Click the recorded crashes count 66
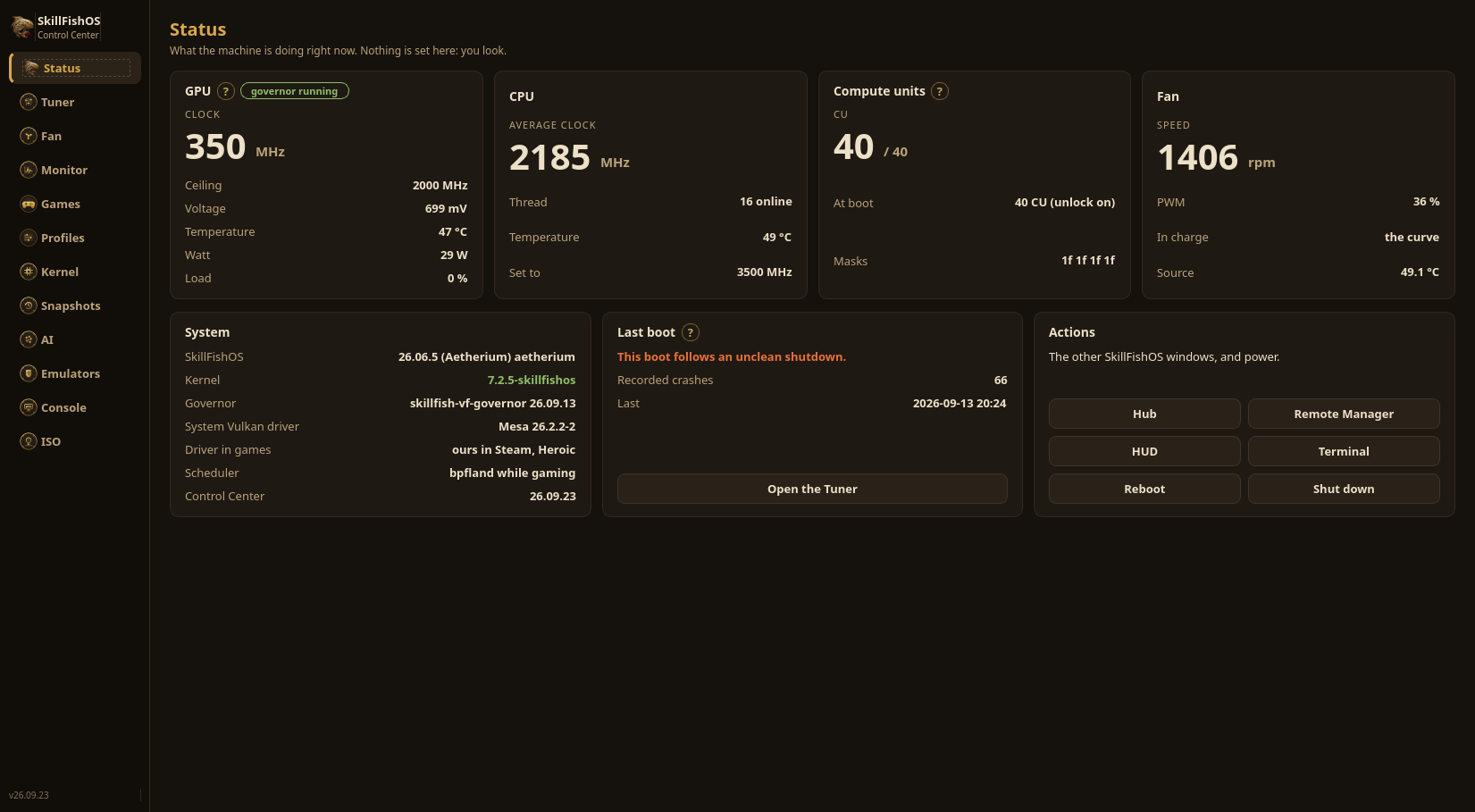This screenshot has width=1475, height=812. 1001,381
